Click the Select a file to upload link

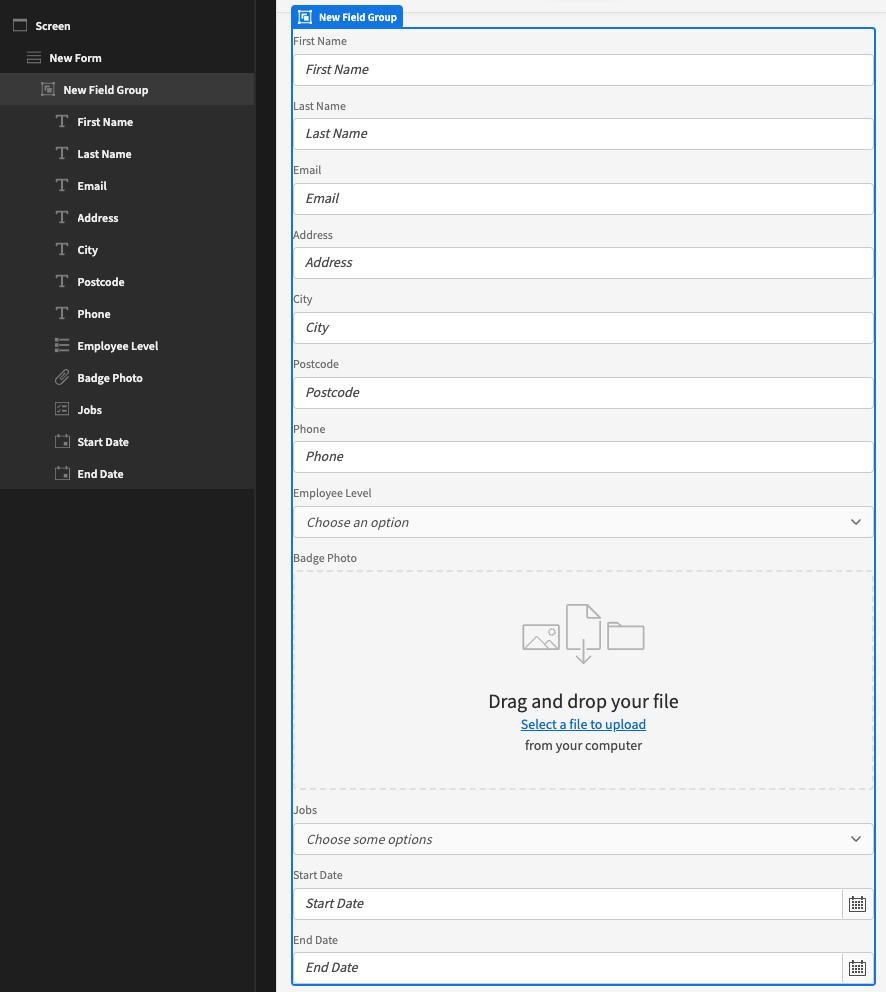(583, 724)
